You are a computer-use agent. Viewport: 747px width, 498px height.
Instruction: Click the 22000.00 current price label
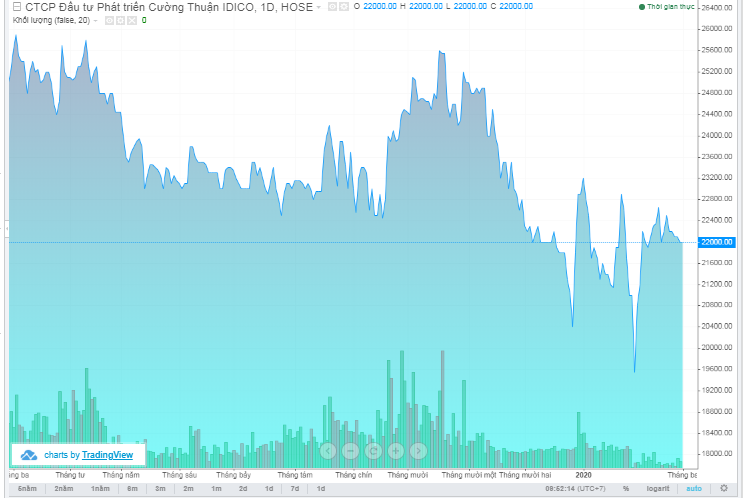click(x=716, y=242)
